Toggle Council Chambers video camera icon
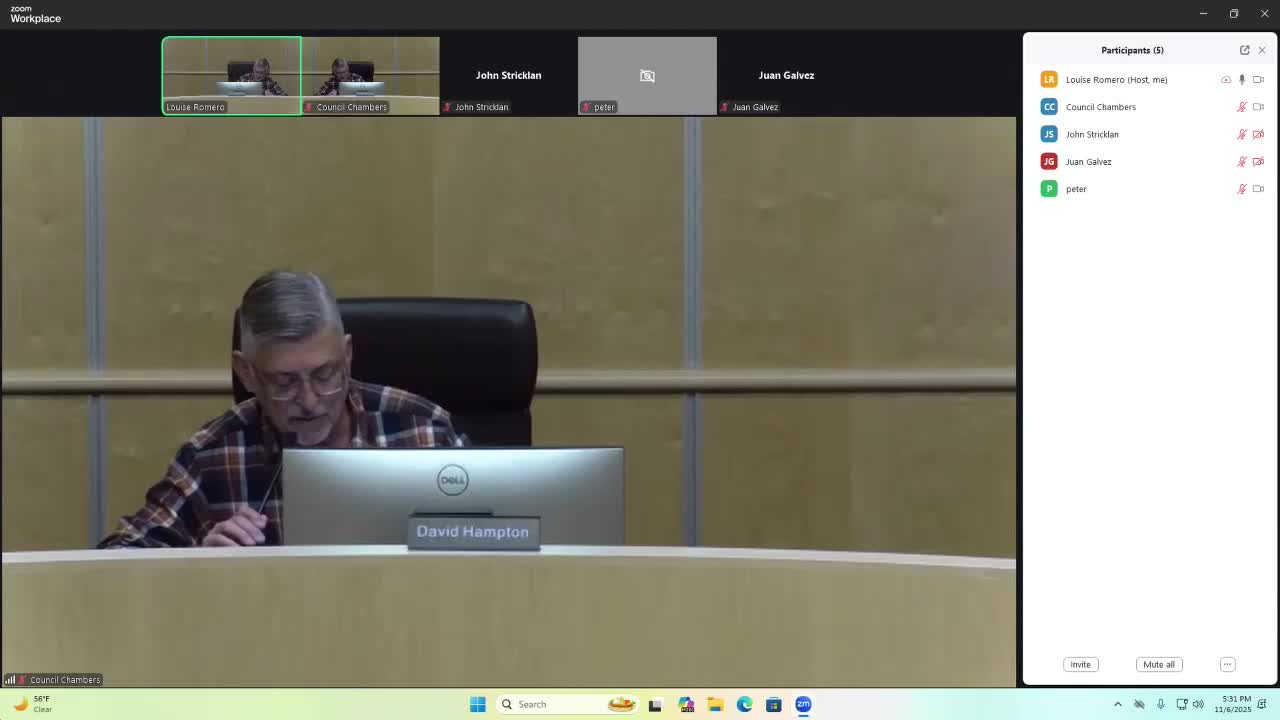 (1258, 107)
